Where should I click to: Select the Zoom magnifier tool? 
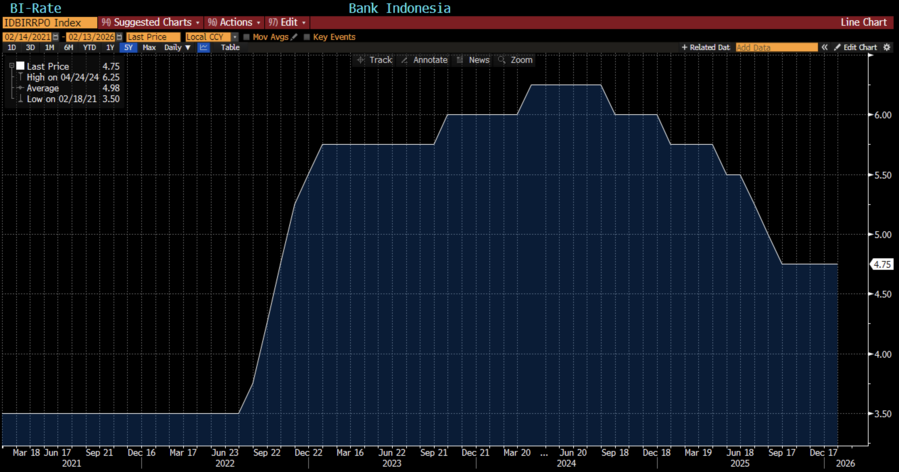click(515, 60)
